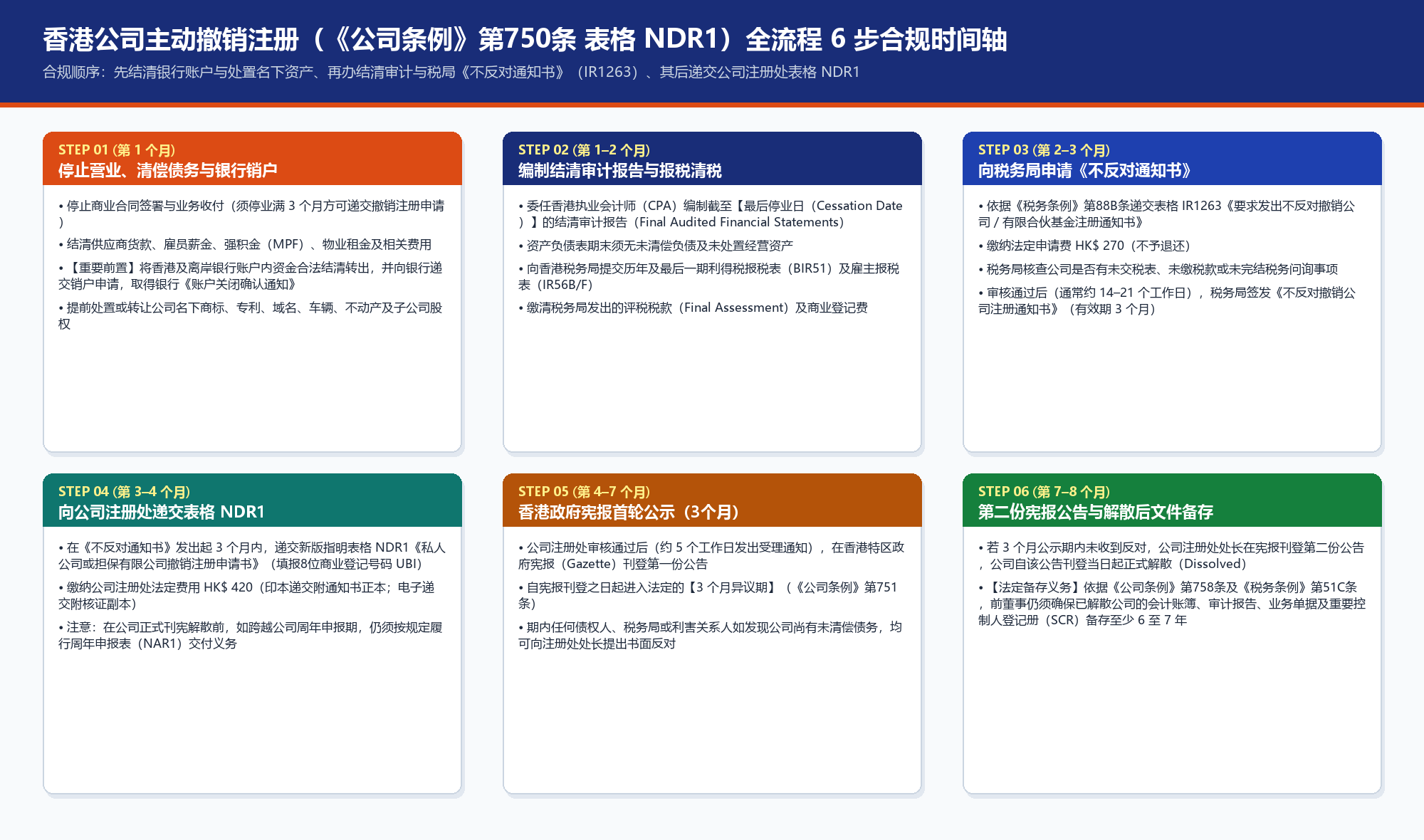Click bullet about 宪报 Gazette 刊登第一份公告

tap(711, 555)
